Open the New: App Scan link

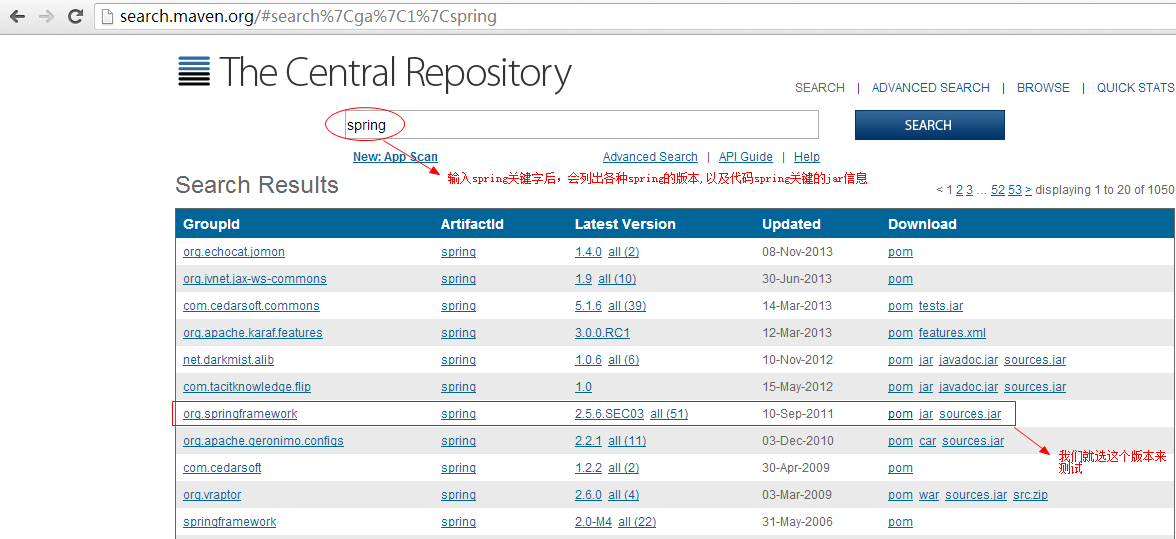coord(395,157)
